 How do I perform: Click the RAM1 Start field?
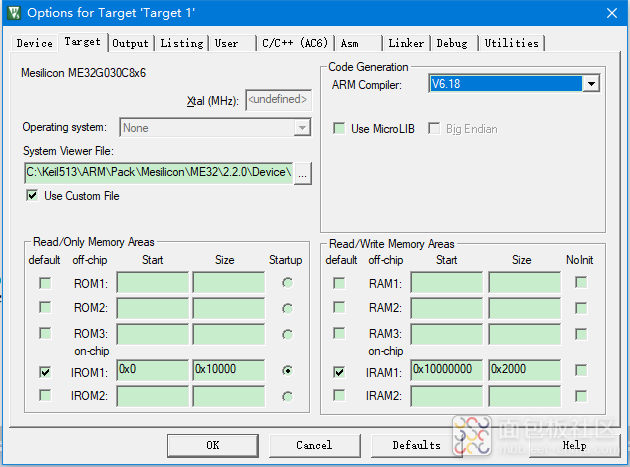(447, 283)
